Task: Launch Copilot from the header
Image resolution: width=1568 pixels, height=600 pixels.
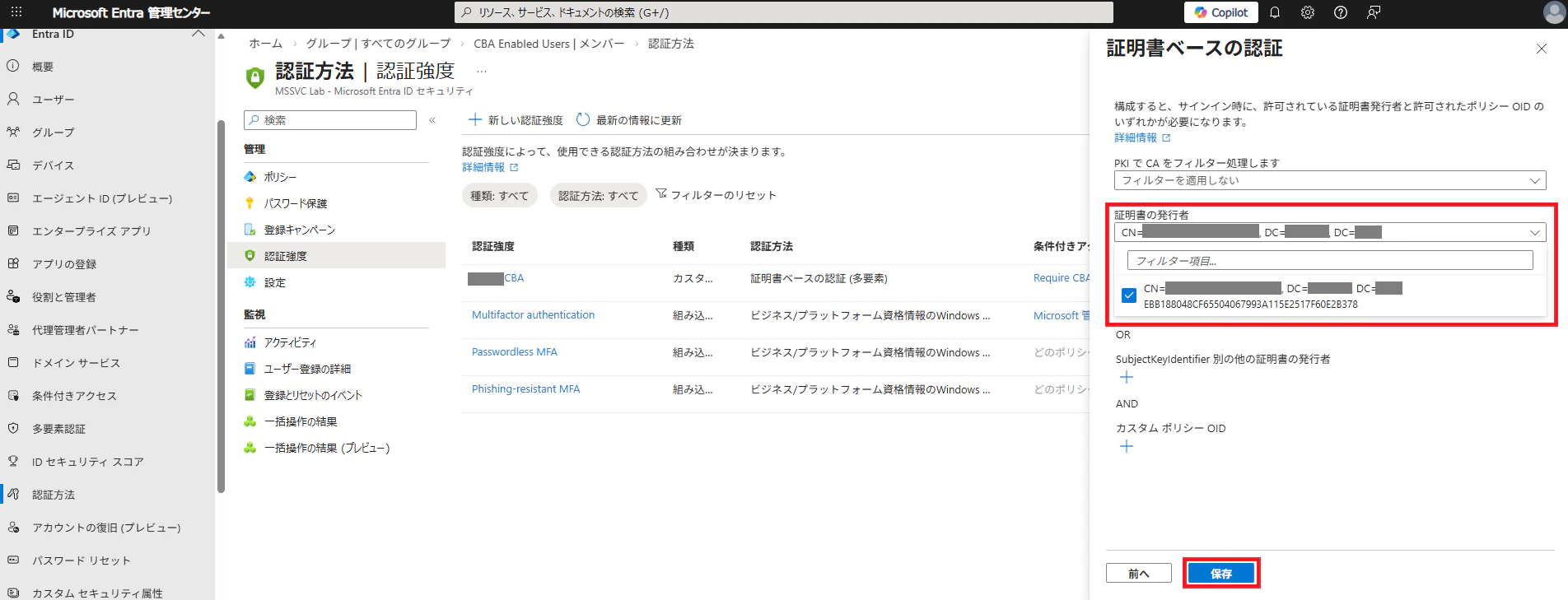Action: (x=1221, y=12)
